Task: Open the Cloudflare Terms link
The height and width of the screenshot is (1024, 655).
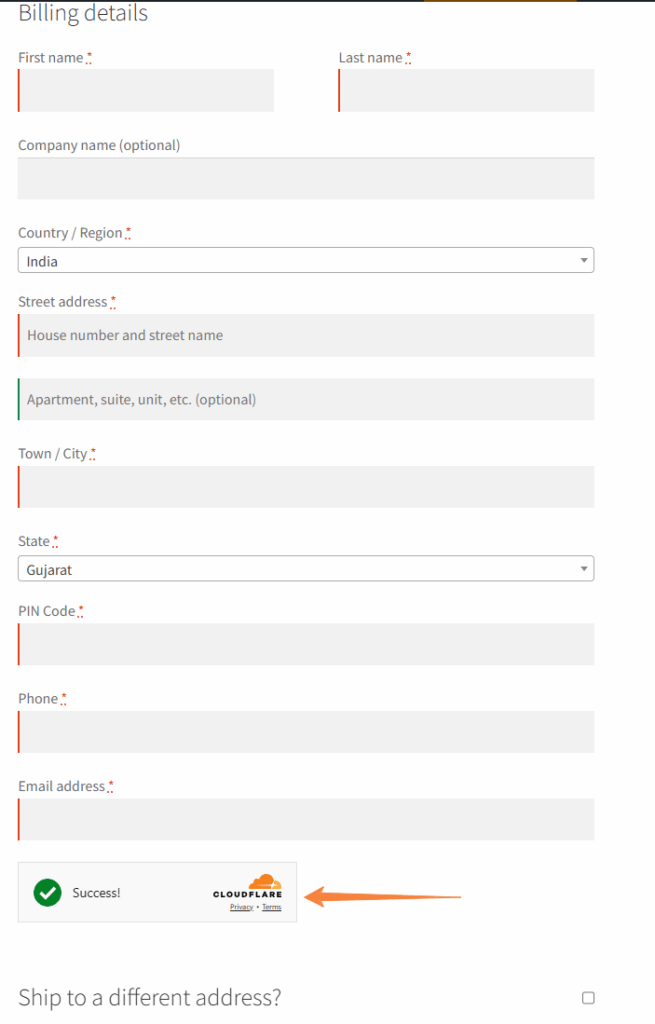Action: click(272, 907)
